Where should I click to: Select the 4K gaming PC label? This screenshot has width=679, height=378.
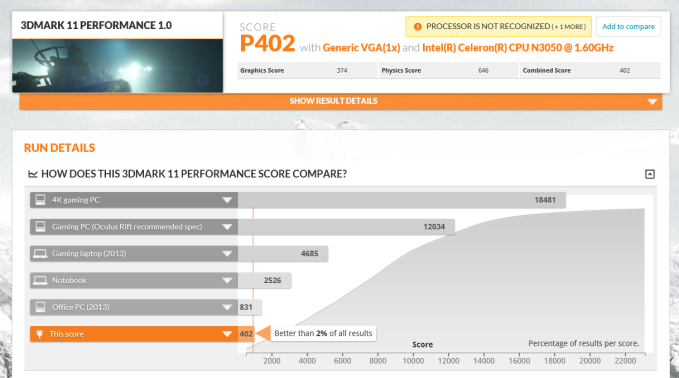click(x=76, y=200)
